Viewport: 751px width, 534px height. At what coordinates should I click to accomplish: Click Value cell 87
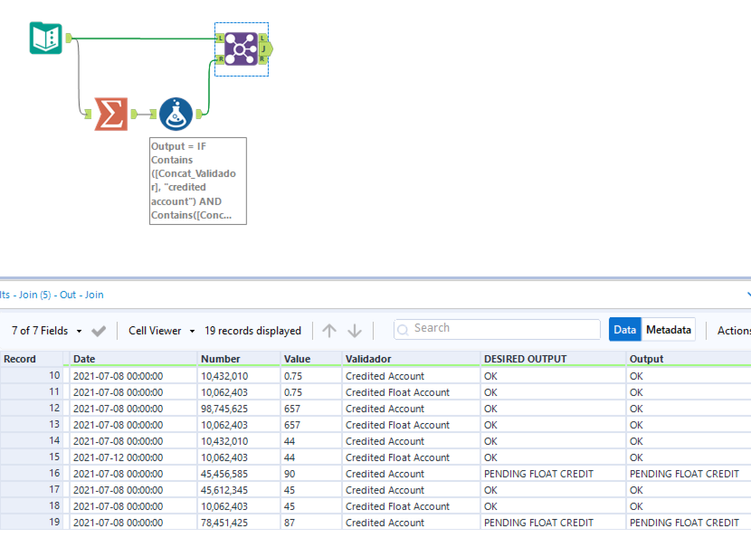[x=311, y=523]
